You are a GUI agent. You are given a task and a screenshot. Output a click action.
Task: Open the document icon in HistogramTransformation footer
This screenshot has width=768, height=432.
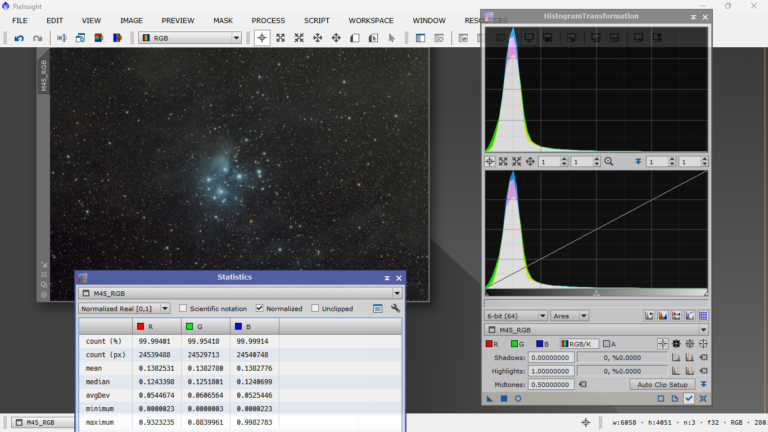click(675, 399)
